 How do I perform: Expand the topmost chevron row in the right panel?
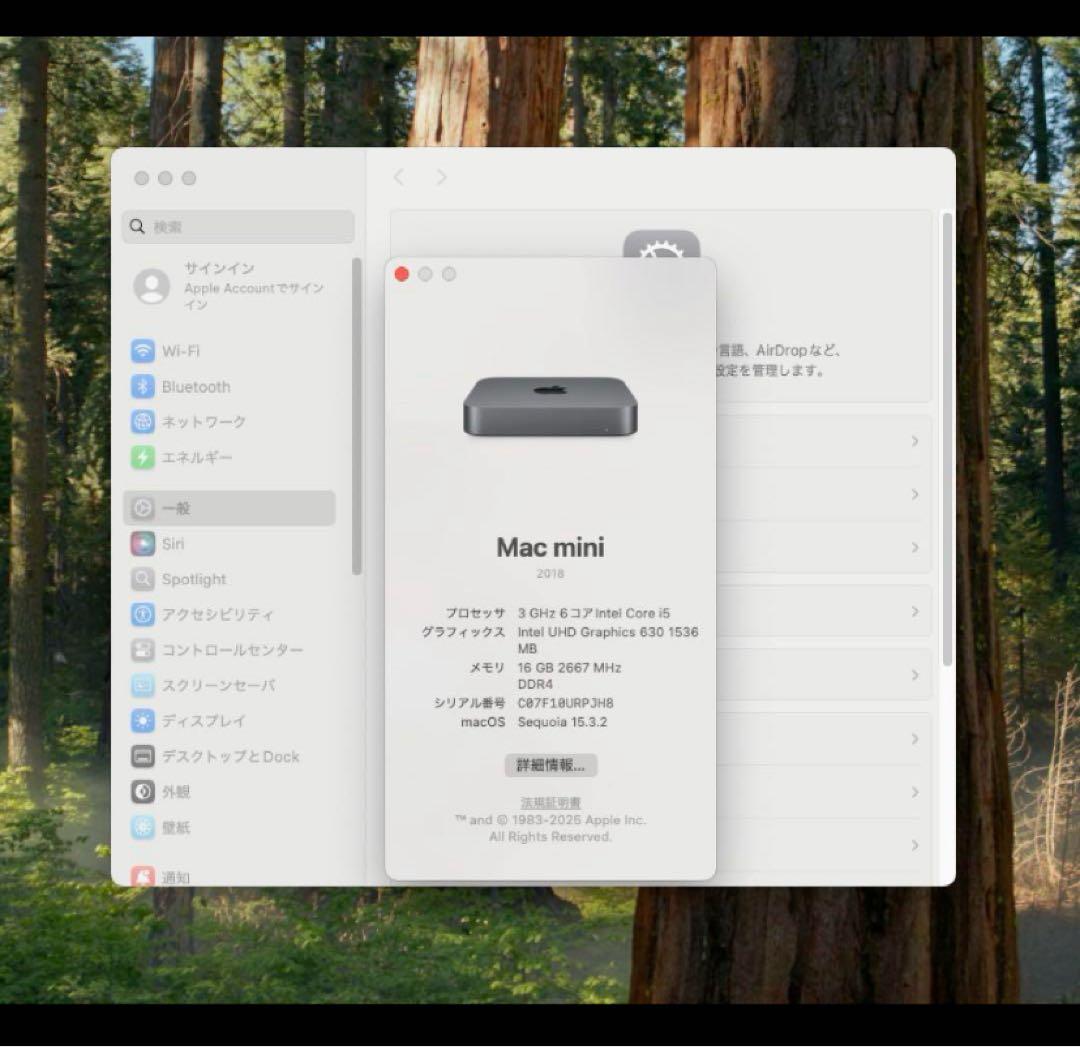tap(917, 441)
